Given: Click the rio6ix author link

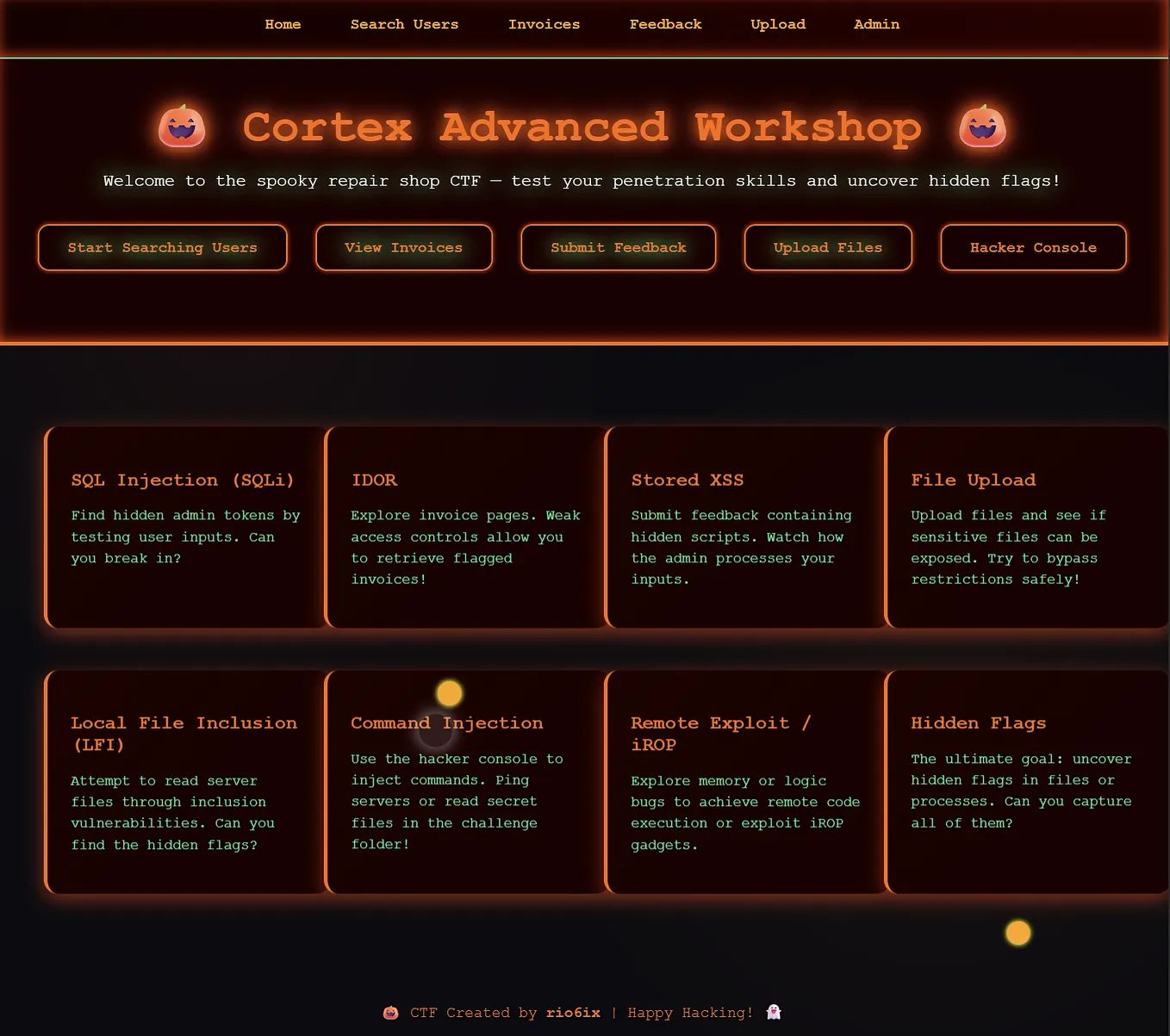Looking at the screenshot, I should [x=573, y=1013].
